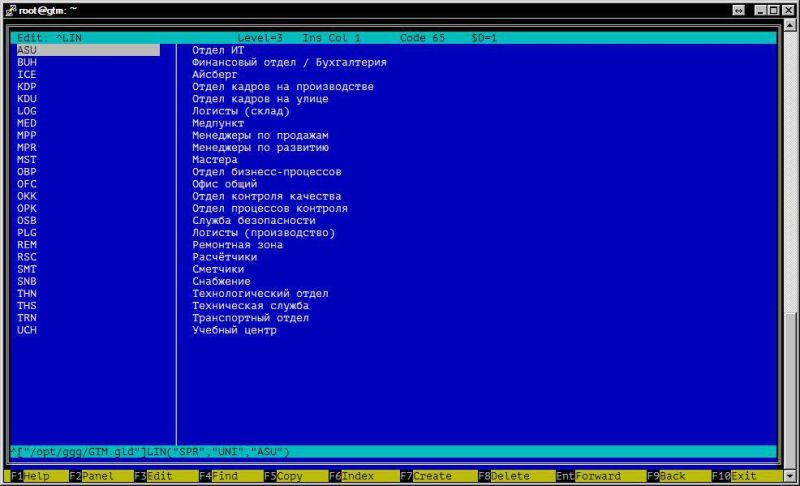Click the 'Айсберг' description
This screenshot has height=486, width=800.
(215, 74)
